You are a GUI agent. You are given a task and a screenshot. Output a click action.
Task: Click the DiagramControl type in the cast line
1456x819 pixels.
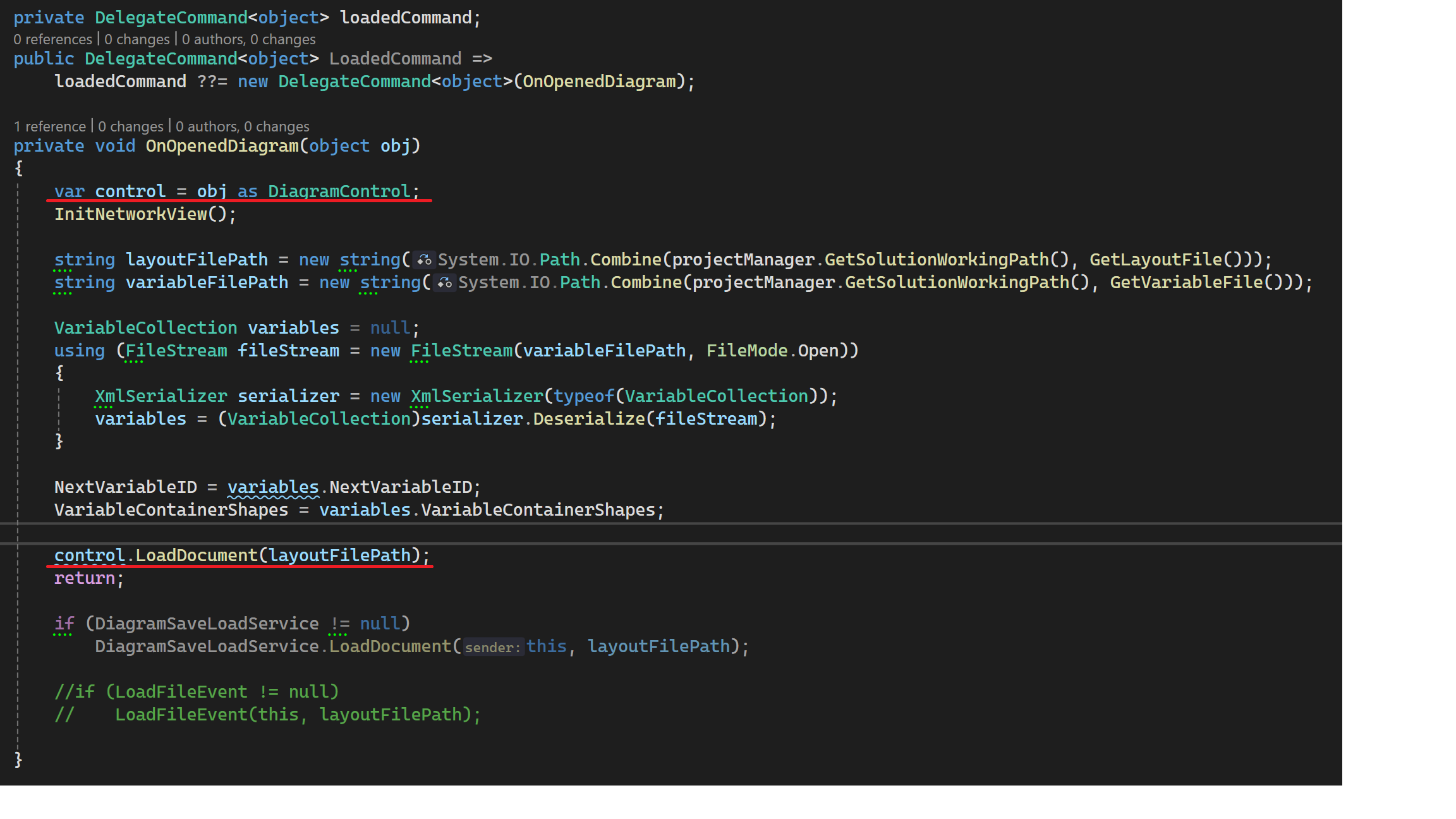pos(339,191)
